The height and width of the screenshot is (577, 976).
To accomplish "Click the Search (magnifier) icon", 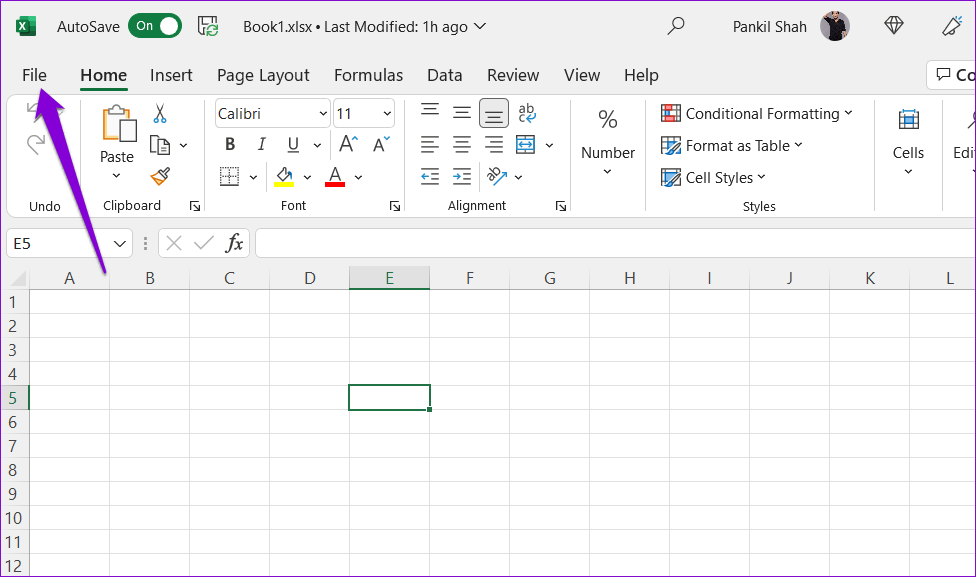I will click(x=676, y=26).
